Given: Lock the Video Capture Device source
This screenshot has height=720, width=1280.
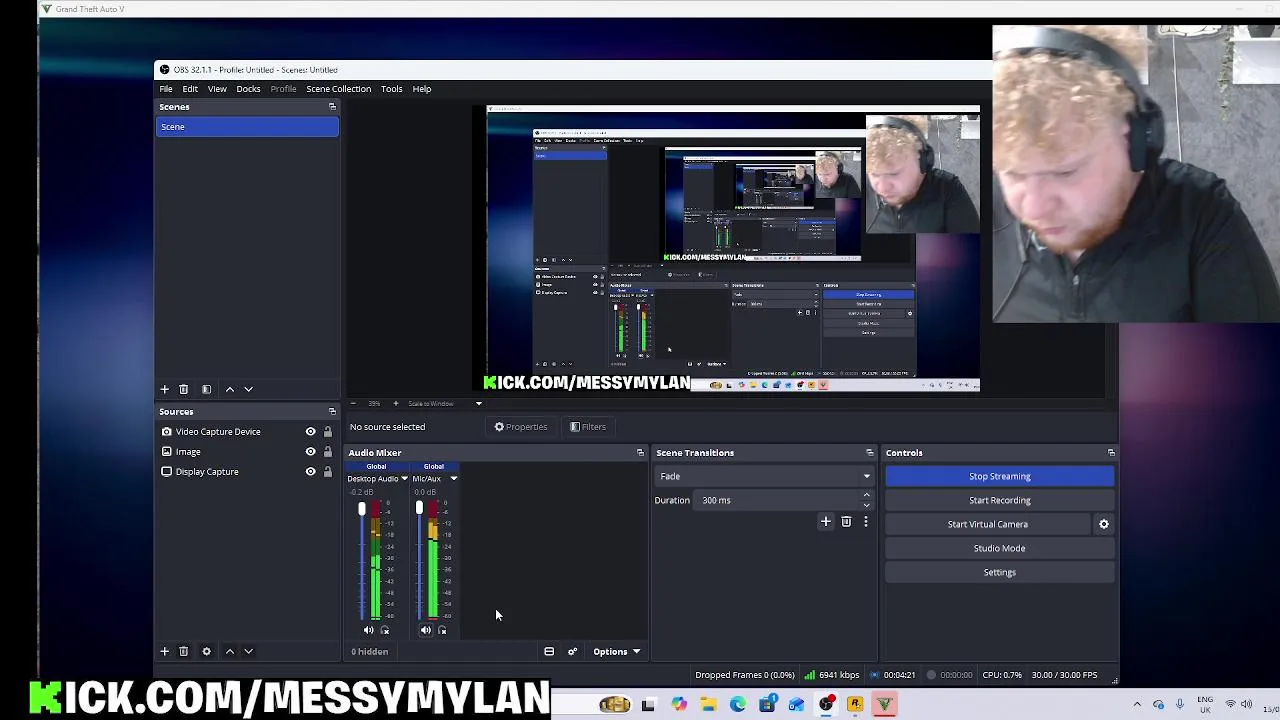Looking at the screenshot, I should (x=327, y=432).
